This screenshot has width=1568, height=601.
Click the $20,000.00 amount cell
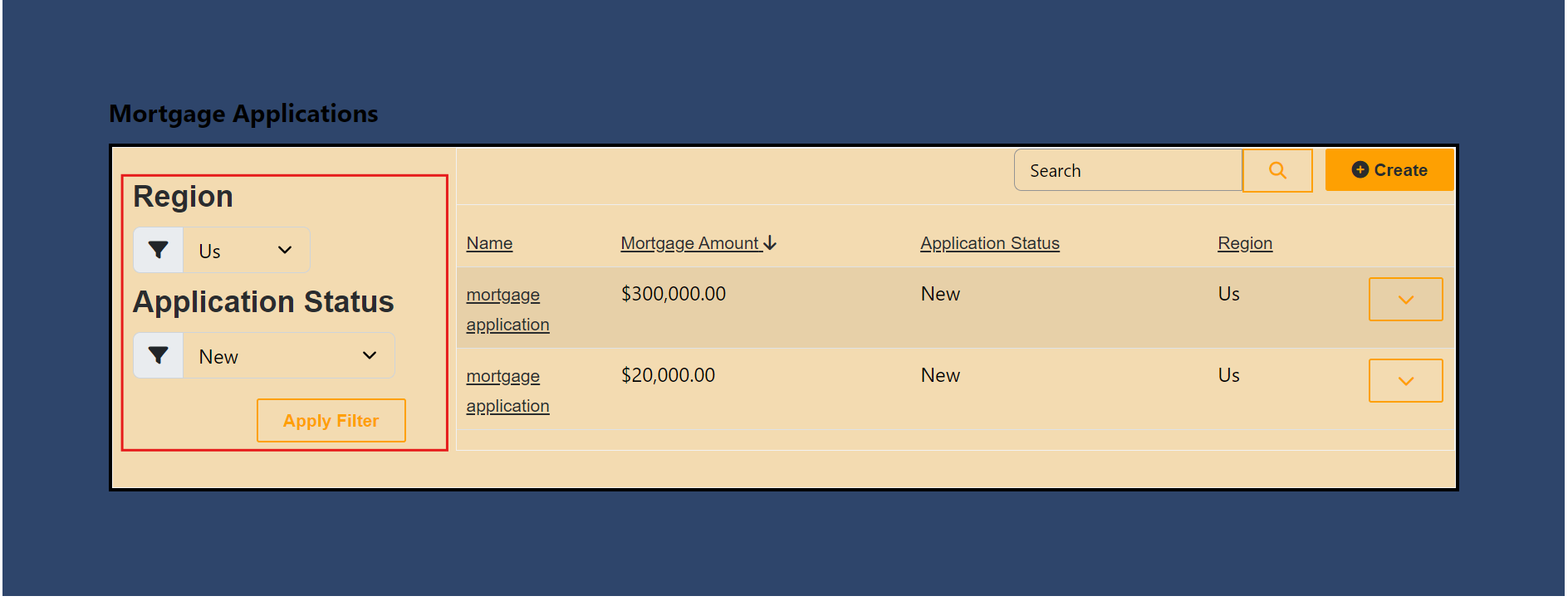tap(668, 375)
